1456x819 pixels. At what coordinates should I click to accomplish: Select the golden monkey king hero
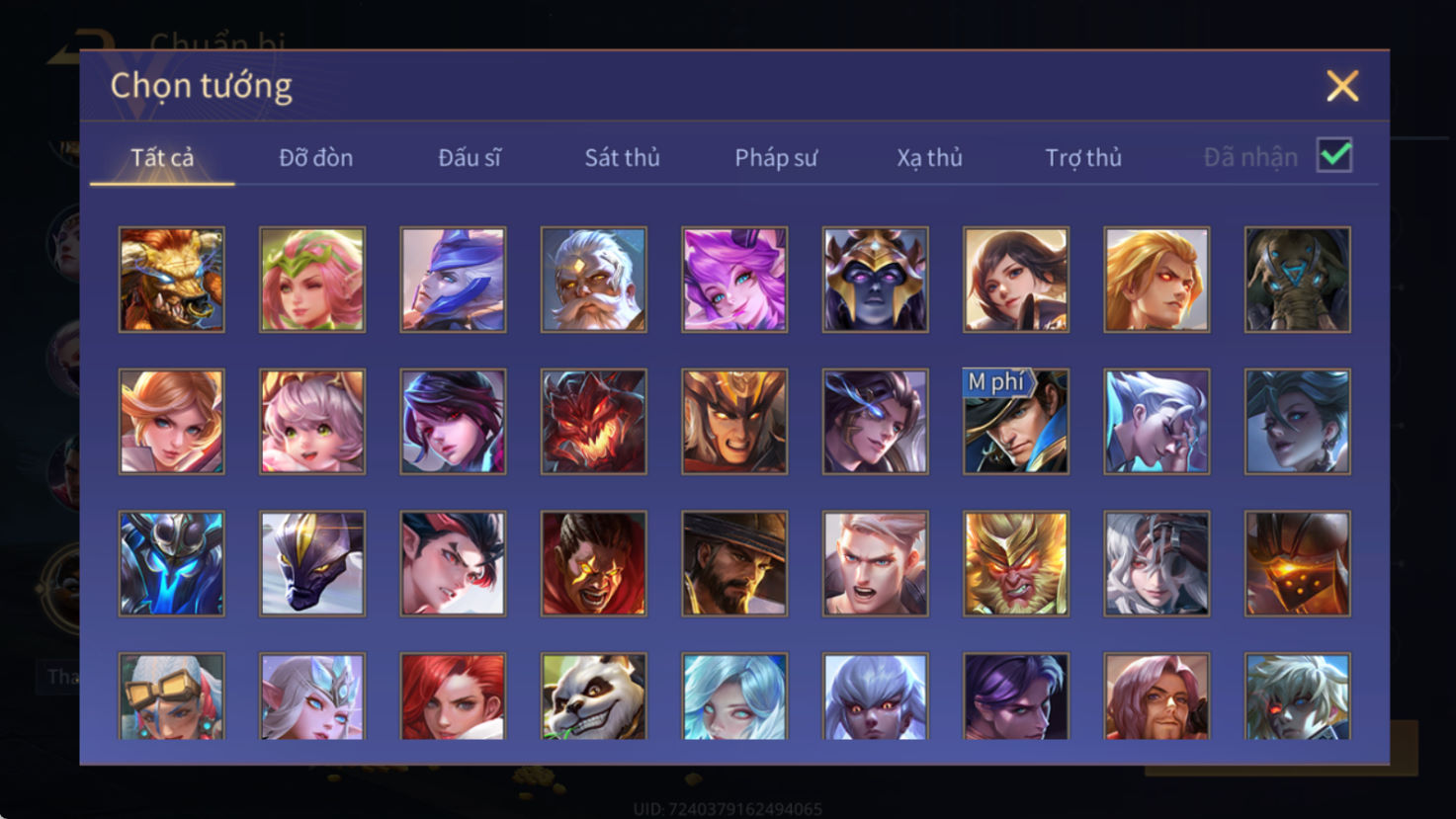pos(1016,563)
